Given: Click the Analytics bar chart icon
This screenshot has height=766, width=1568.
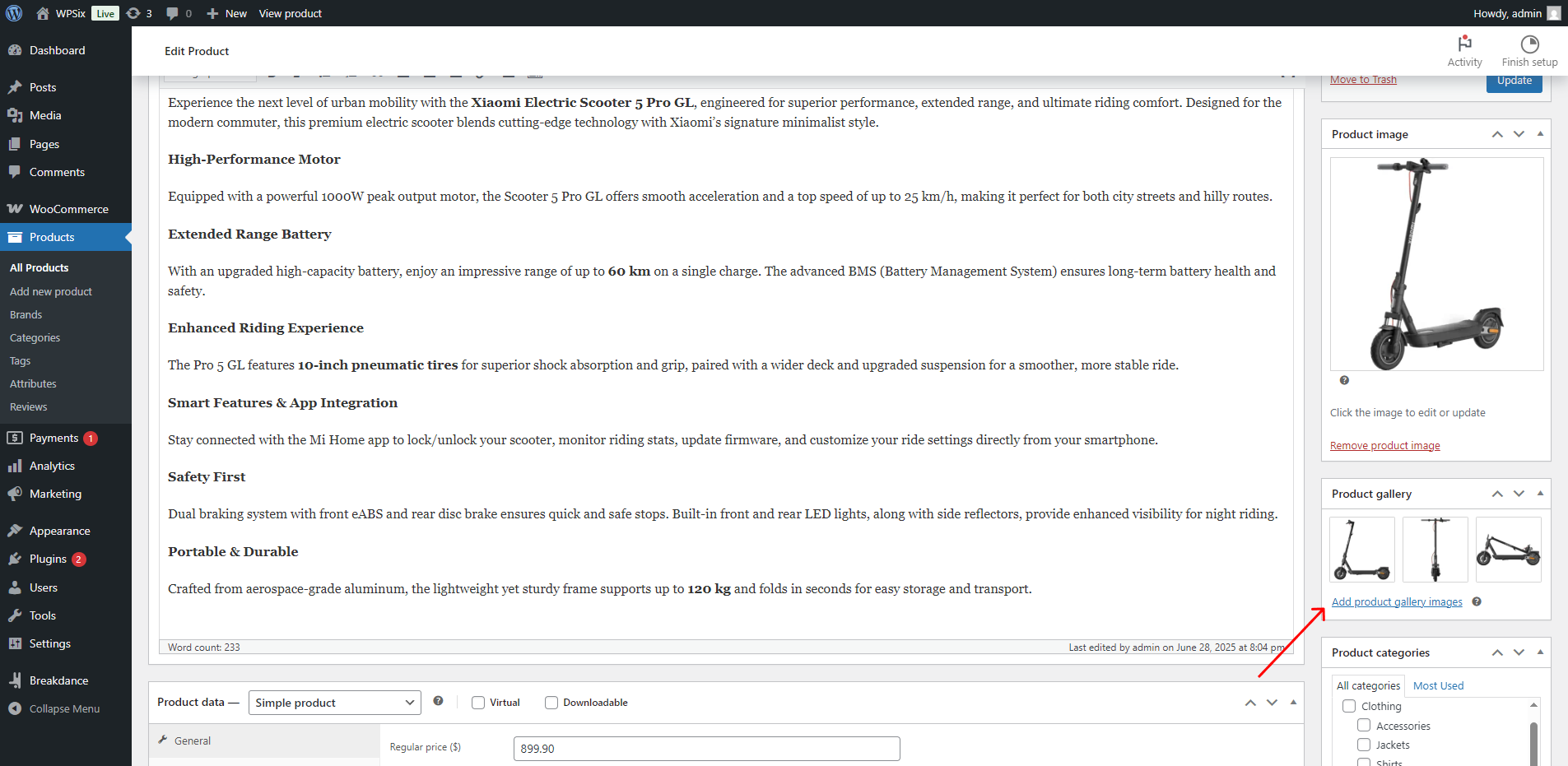Looking at the screenshot, I should pos(15,466).
